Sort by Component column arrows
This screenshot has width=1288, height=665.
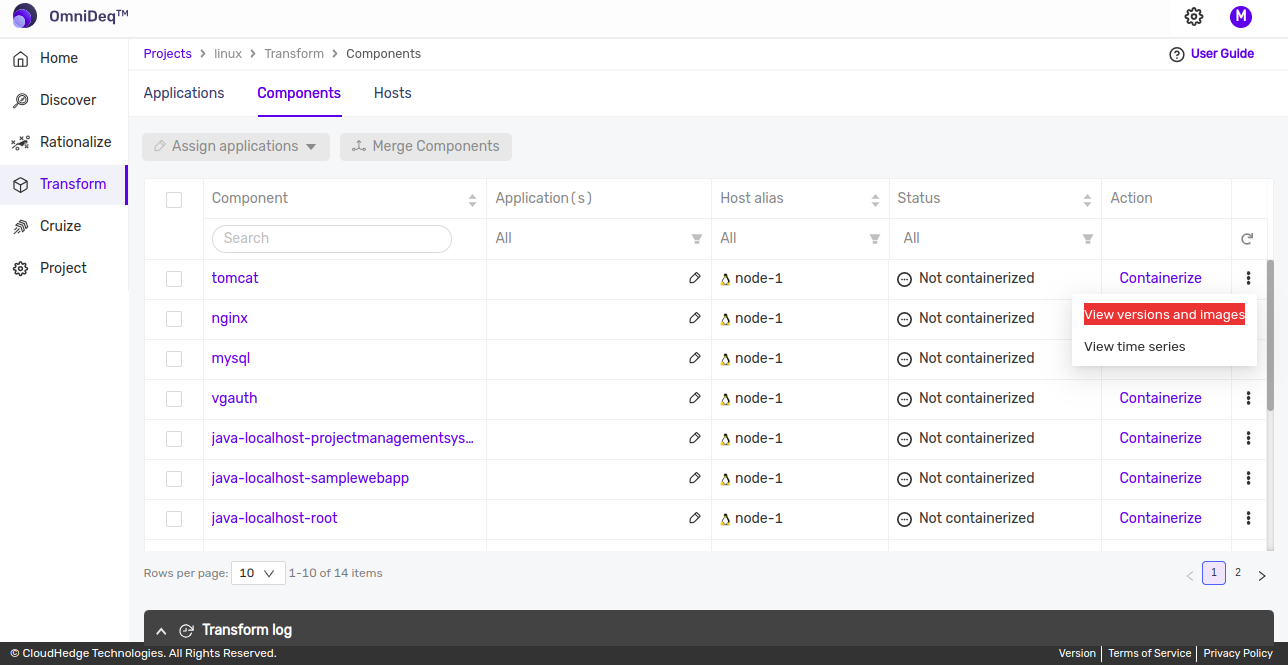point(472,200)
